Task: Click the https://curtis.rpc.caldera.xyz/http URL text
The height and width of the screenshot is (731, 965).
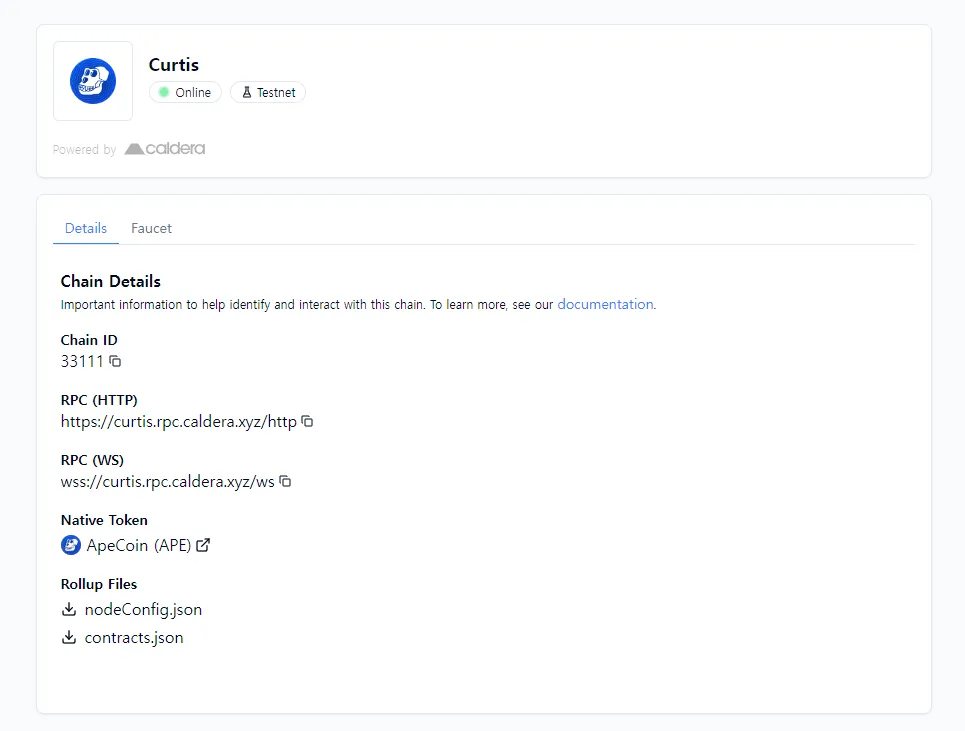Action: click(x=178, y=422)
